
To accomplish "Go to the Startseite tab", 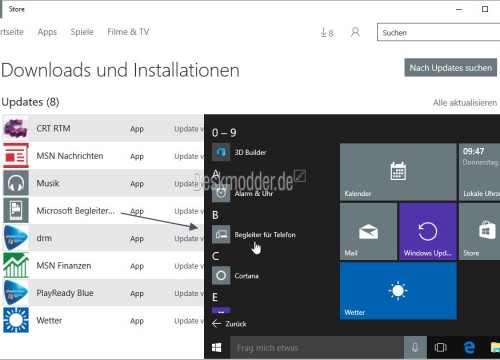I will (x=12, y=32).
